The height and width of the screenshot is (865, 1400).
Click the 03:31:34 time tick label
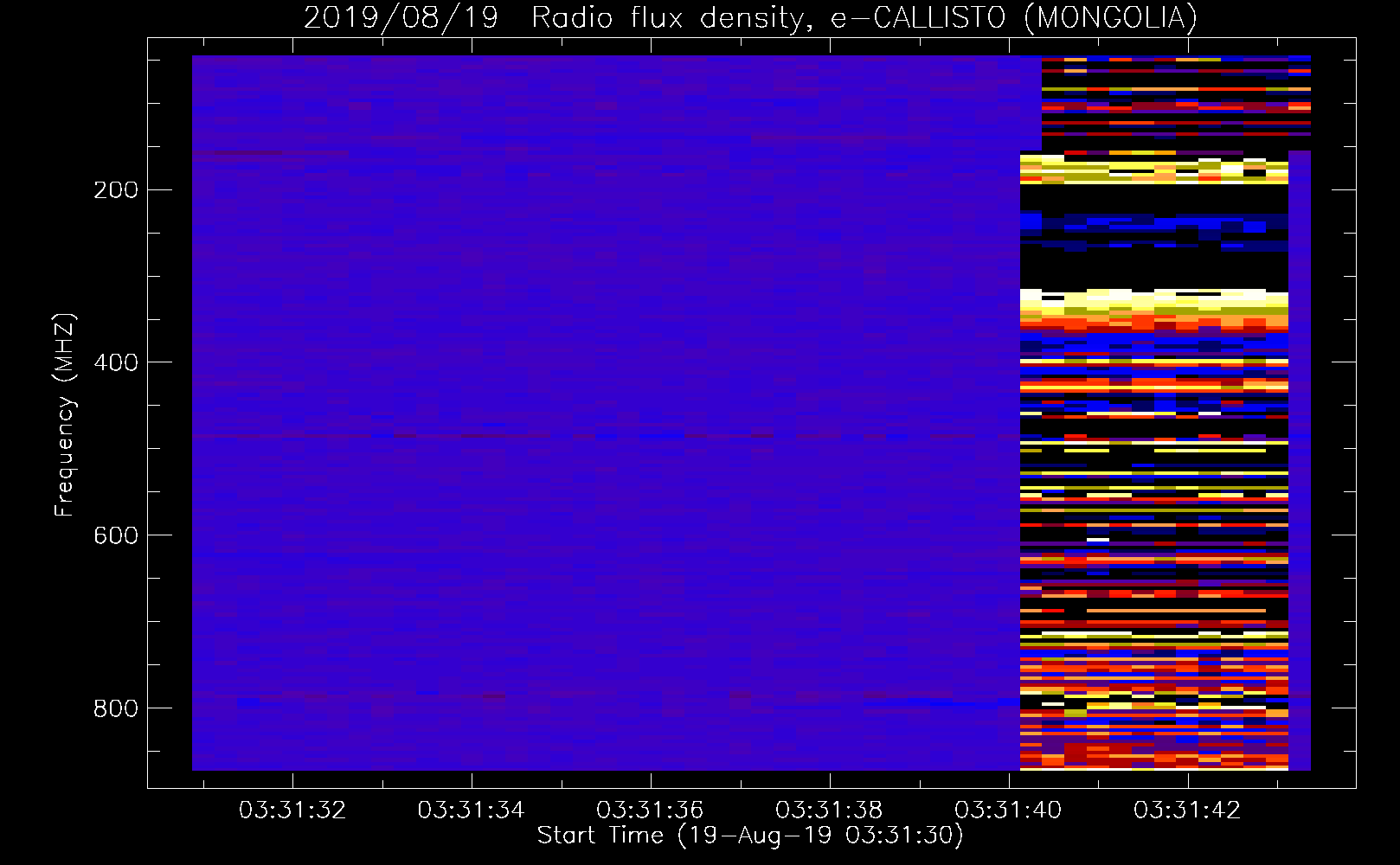[472, 811]
